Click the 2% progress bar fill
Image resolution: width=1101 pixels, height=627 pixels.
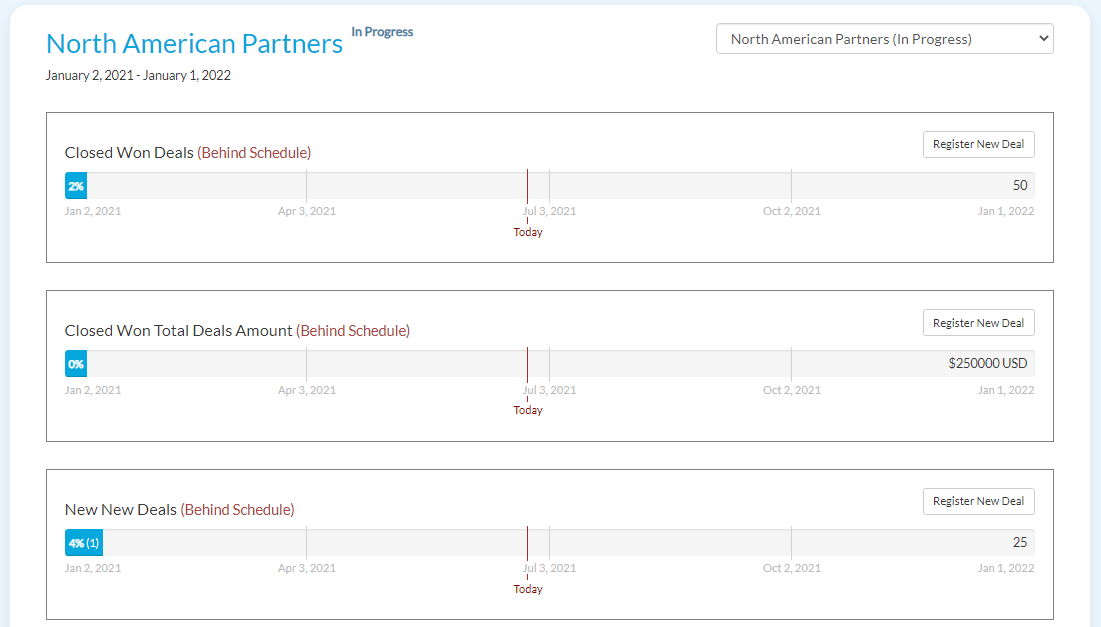pos(76,186)
